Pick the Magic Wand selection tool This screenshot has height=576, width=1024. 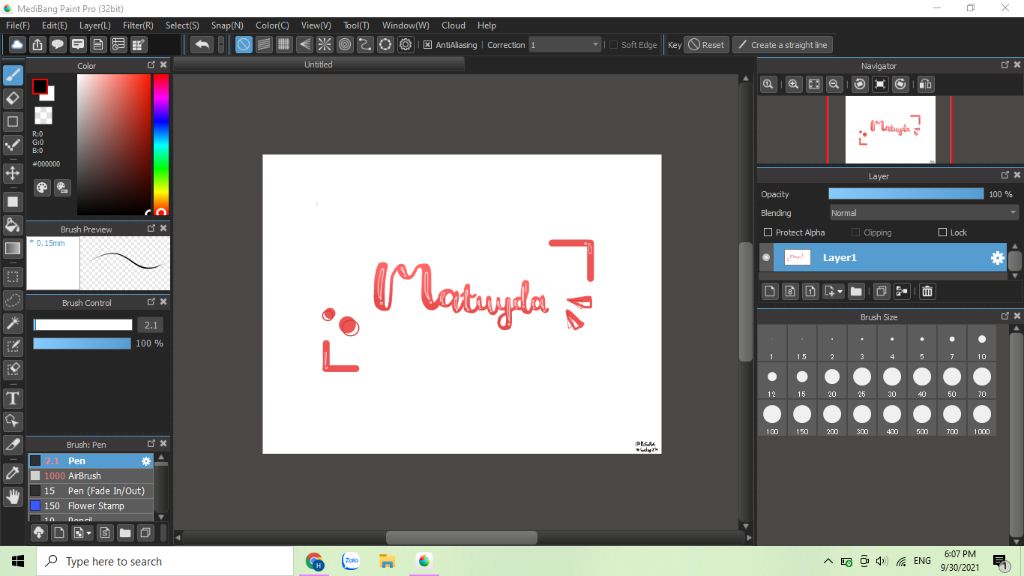tap(13, 323)
